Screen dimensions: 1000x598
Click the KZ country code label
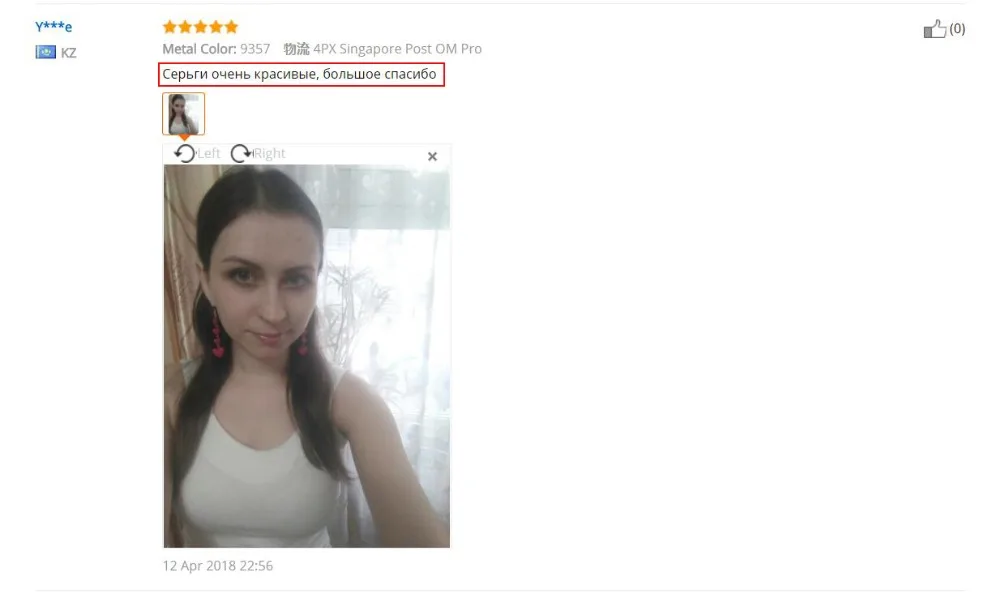pyautogui.click(x=68, y=53)
